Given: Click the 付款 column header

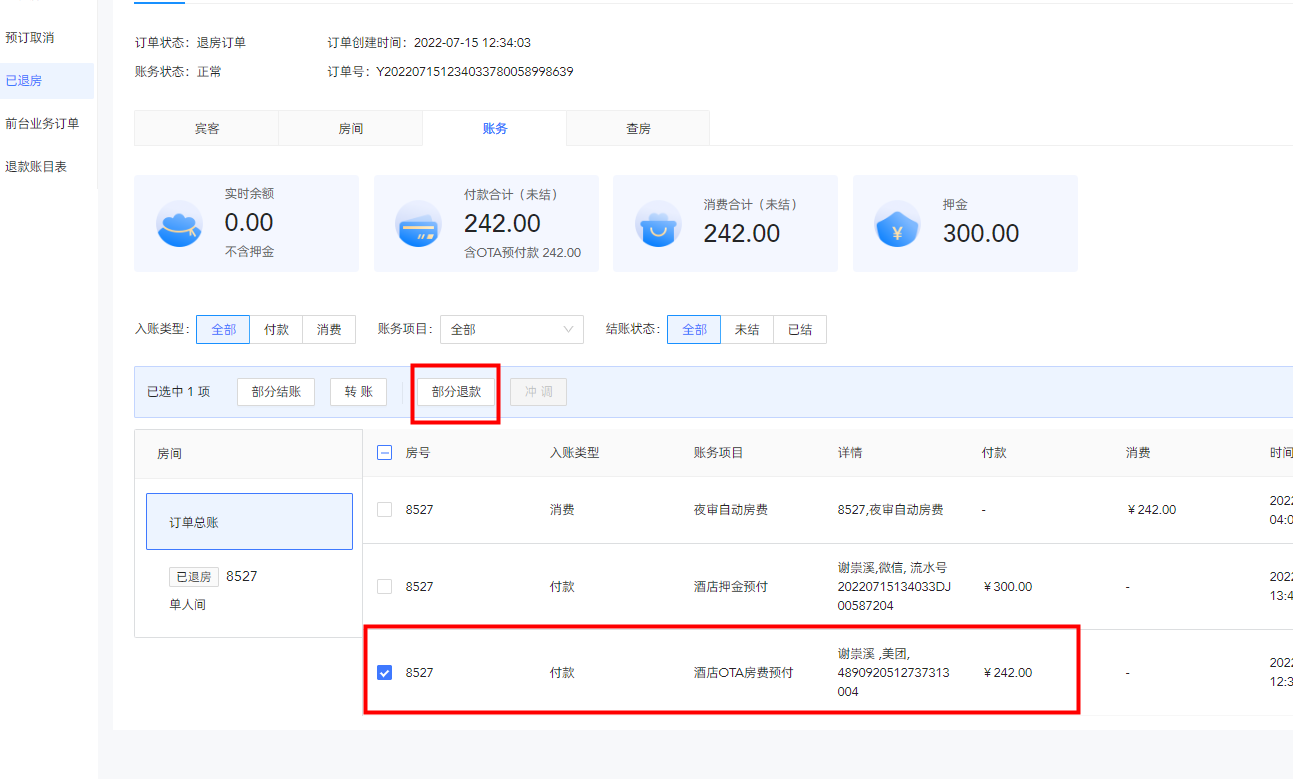Looking at the screenshot, I should (x=994, y=453).
